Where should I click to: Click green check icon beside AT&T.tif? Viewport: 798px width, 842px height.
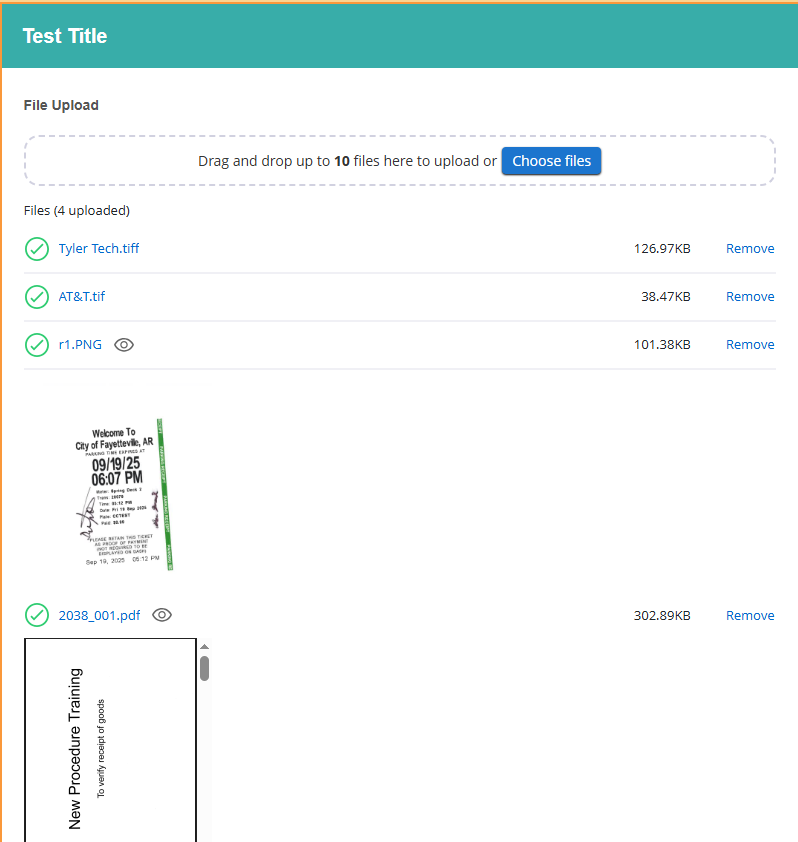point(37,297)
